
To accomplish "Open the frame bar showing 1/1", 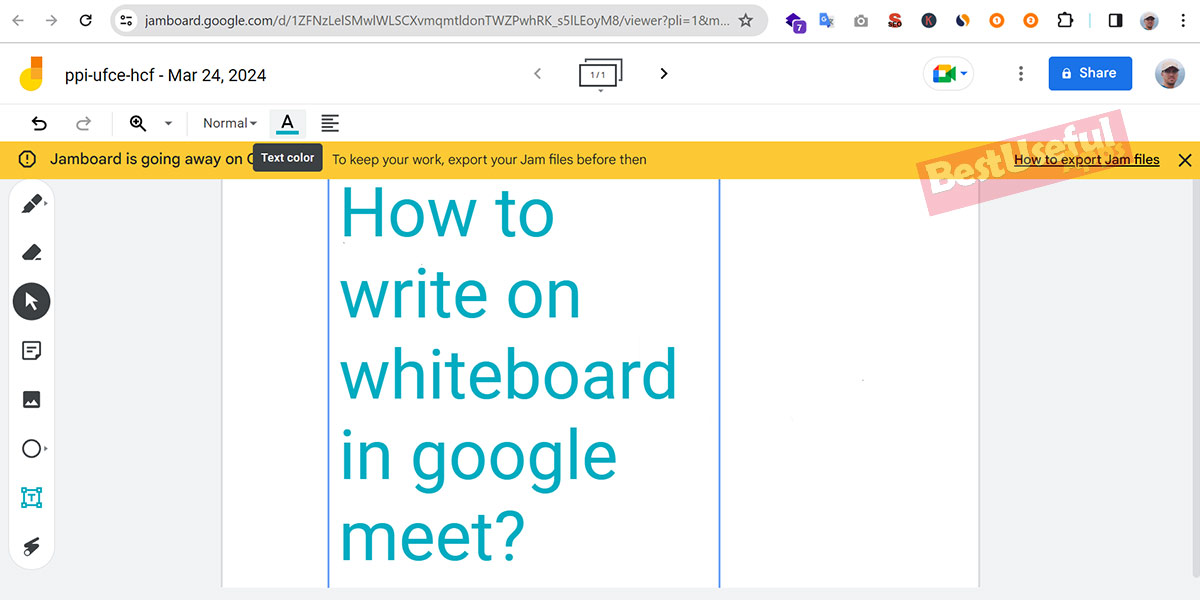I will pyautogui.click(x=600, y=73).
